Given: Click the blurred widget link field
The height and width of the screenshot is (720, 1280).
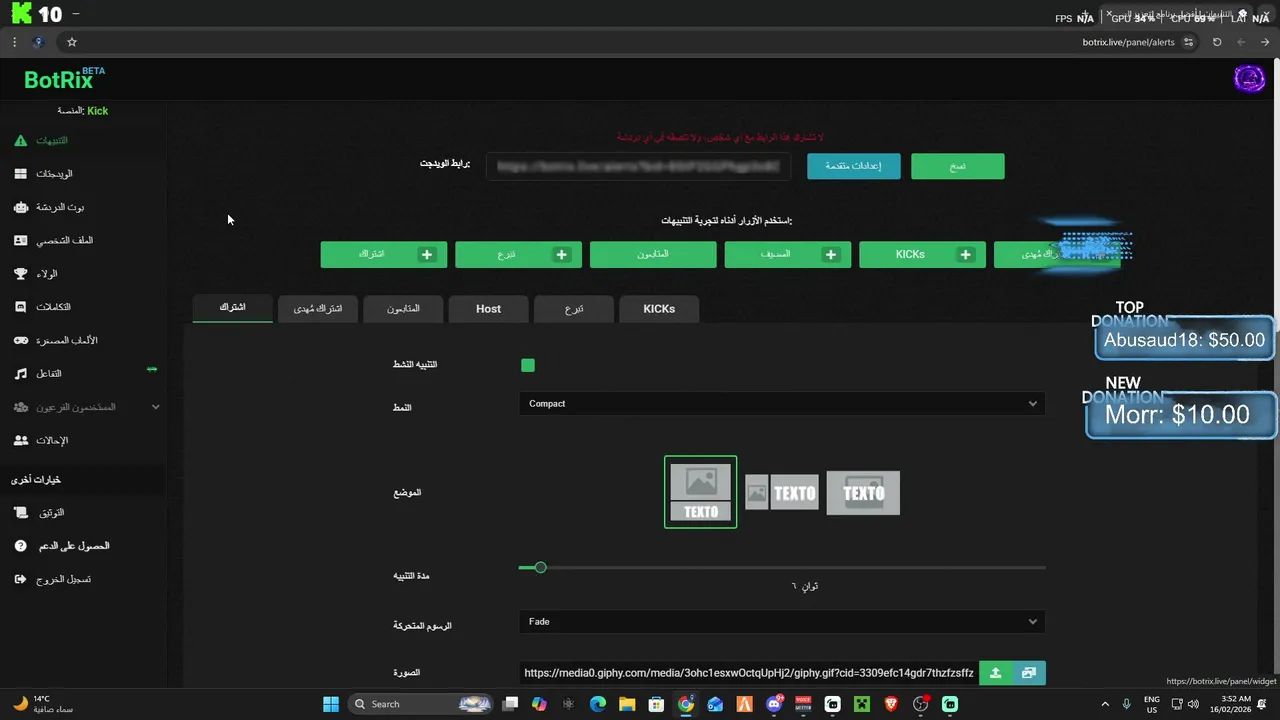Looking at the screenshot, I should point(638,166).
